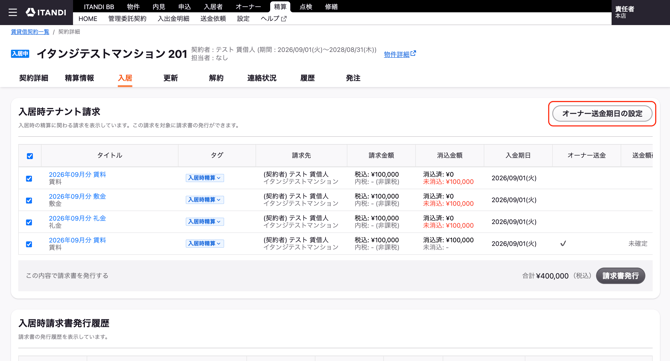Click the タイトル column header
Screen dimensions: 670x361
110,156
